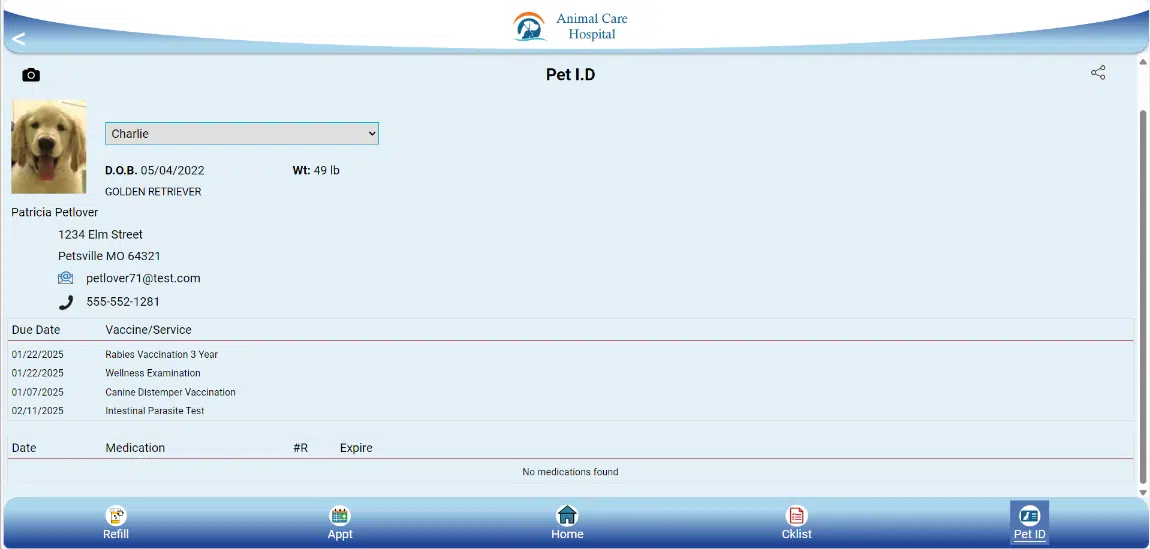Select Rabies Vaccination 3 Year row
This screenshot has width=1150, height=549.
161,354
